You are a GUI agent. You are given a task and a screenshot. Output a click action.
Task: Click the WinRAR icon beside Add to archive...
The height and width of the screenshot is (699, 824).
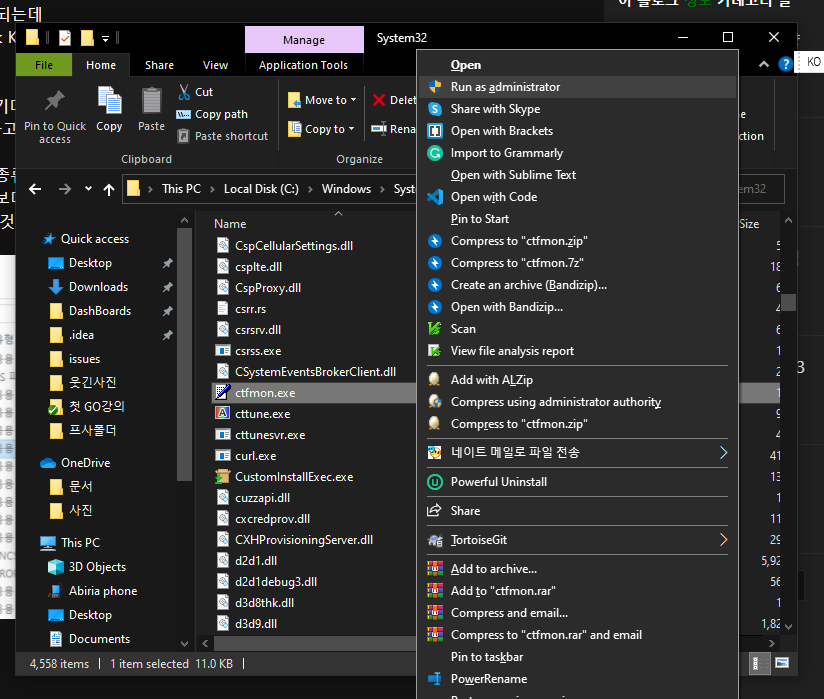[435, 569]
